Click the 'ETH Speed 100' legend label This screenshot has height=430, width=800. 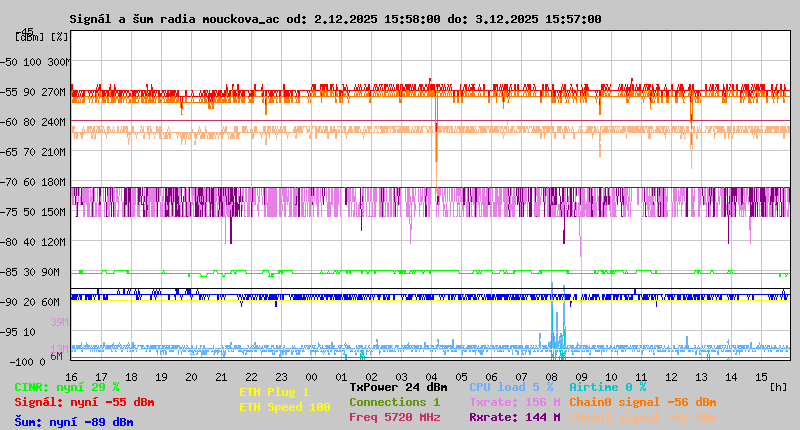click(x=285, y=407)
